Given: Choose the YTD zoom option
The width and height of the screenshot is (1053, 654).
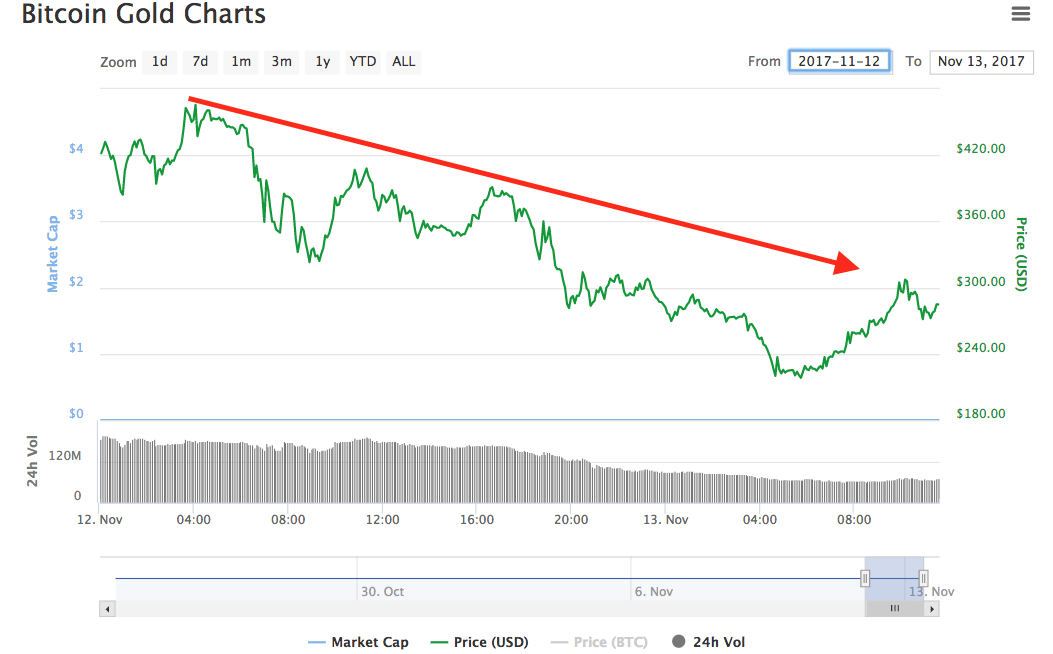Looking at the screenshot, I should click(x=363, y=62).
